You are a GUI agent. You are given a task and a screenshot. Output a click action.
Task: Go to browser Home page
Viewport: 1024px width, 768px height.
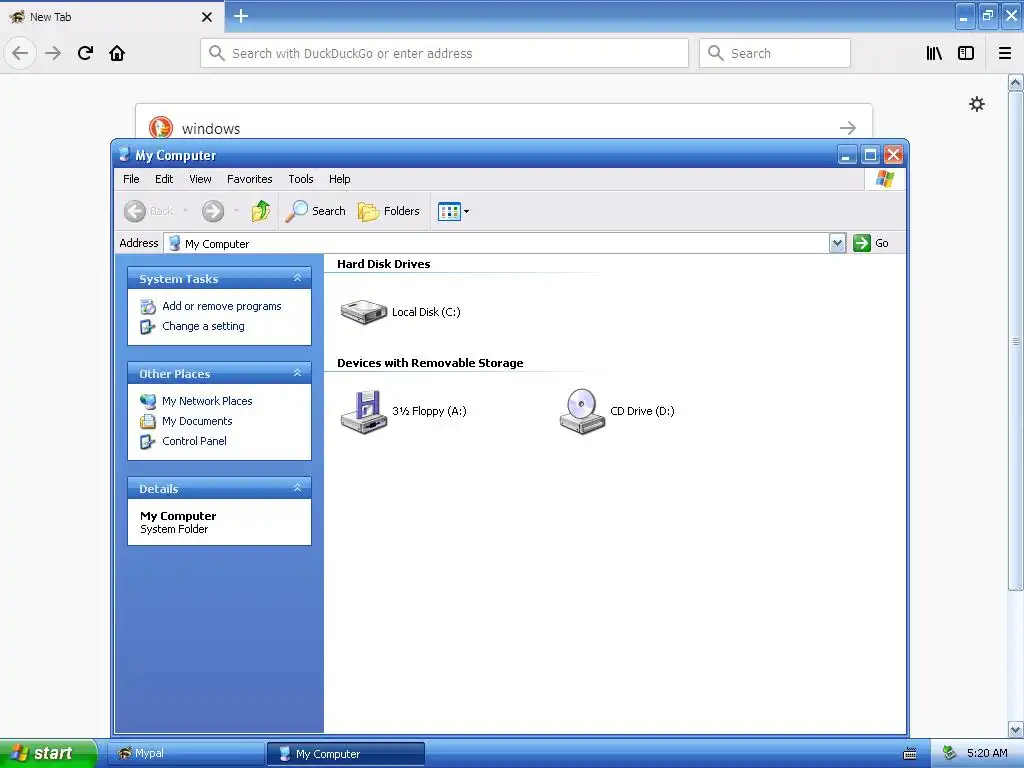(x=117, y=53)
